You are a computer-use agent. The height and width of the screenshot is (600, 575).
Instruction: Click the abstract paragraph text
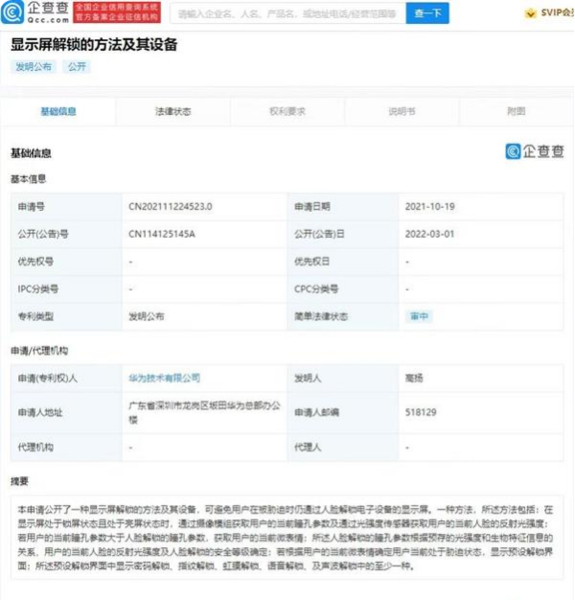(285, 538)
